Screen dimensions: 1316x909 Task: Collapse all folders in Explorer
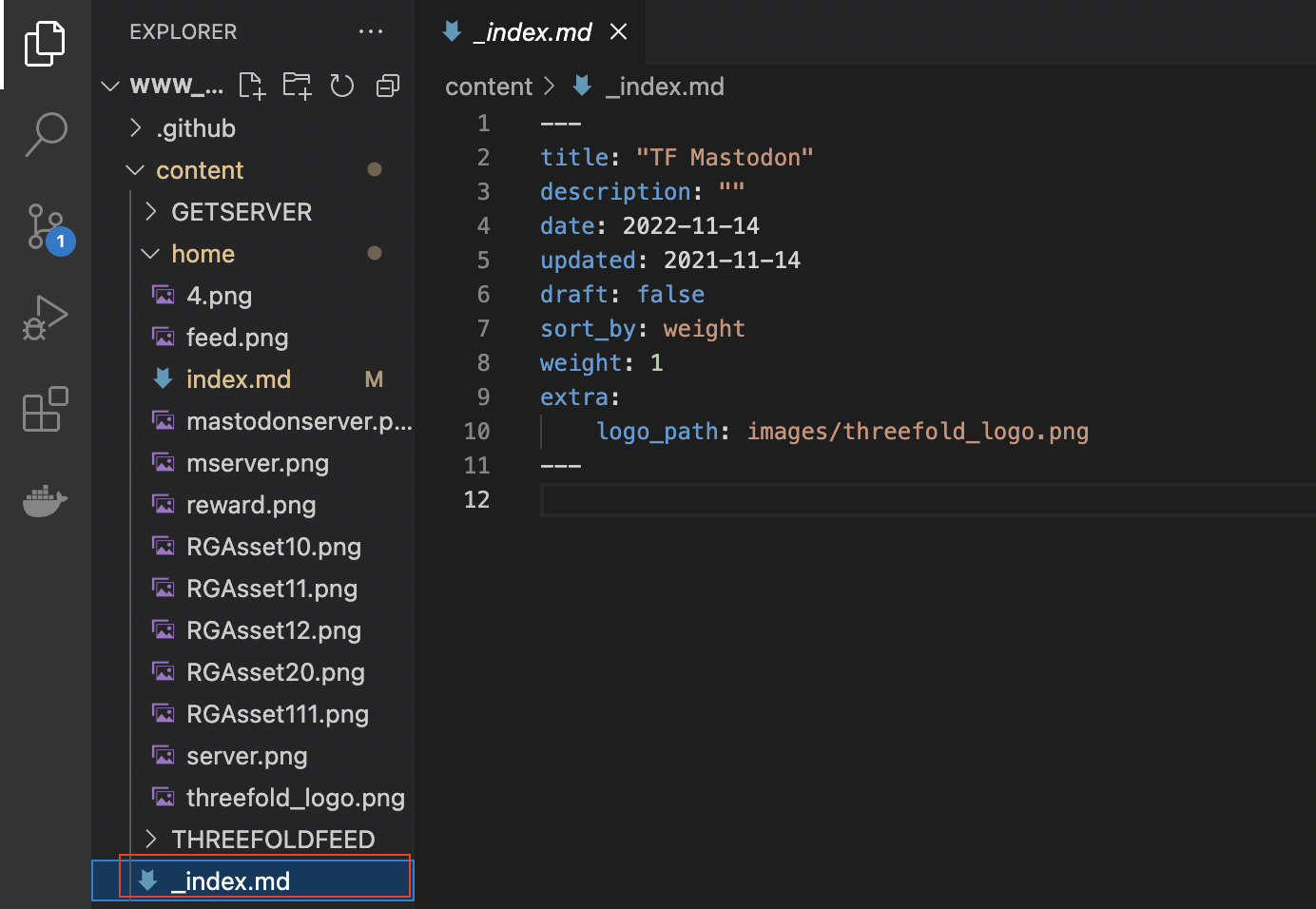pyautogui.click(x=388, y=86)
